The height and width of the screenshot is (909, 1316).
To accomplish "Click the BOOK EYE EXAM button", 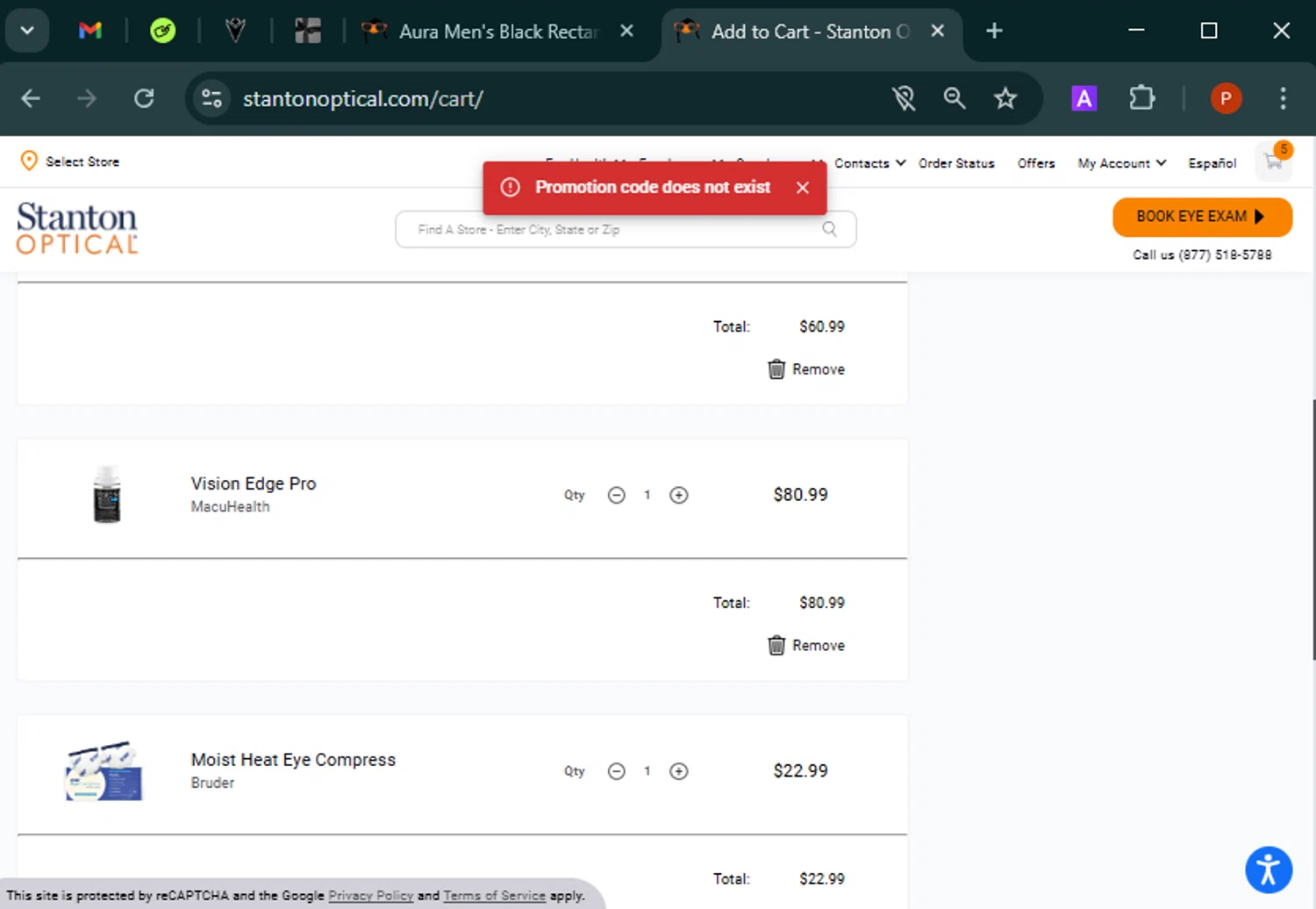I will pyautogui.click(x=1202, y=217).
